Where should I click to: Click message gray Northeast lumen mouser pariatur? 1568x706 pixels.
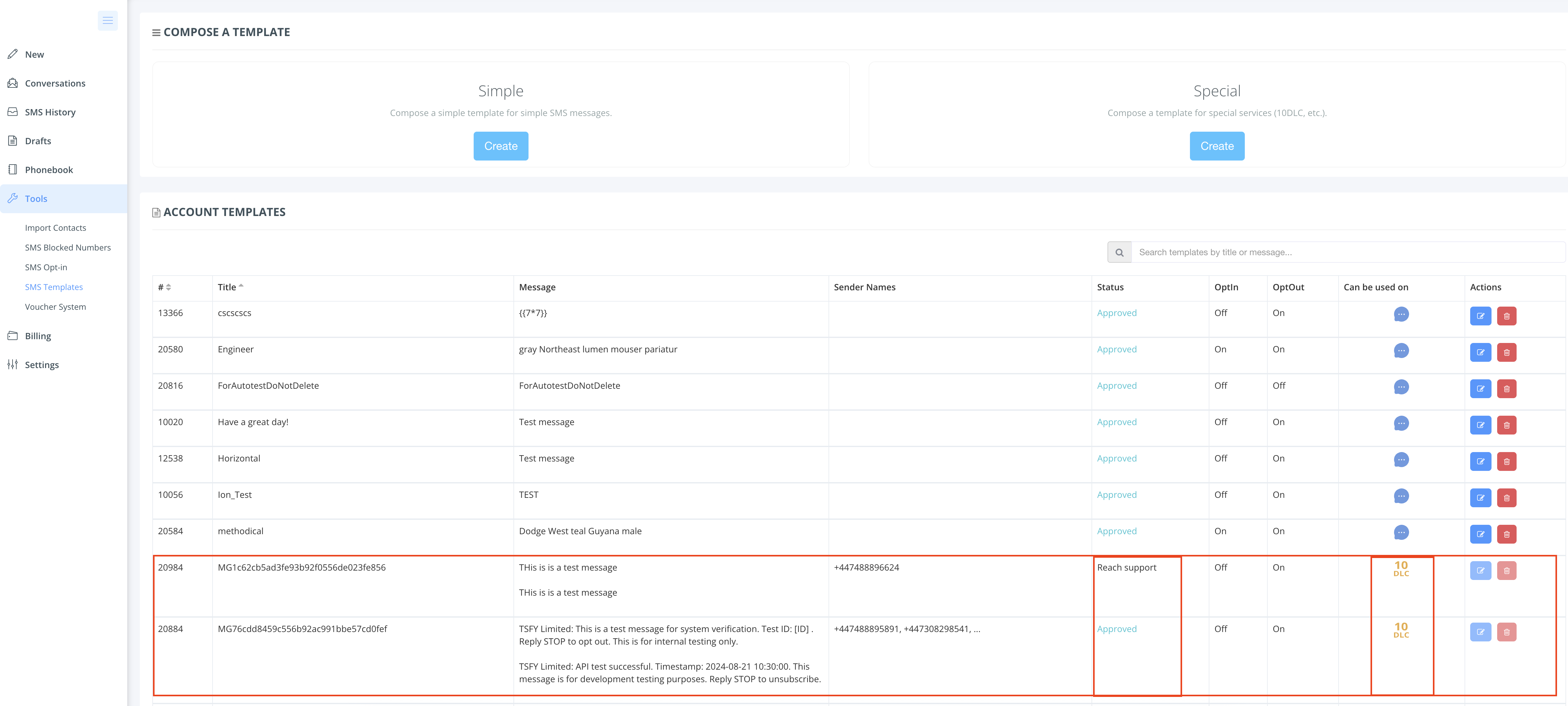click(598, 349)
